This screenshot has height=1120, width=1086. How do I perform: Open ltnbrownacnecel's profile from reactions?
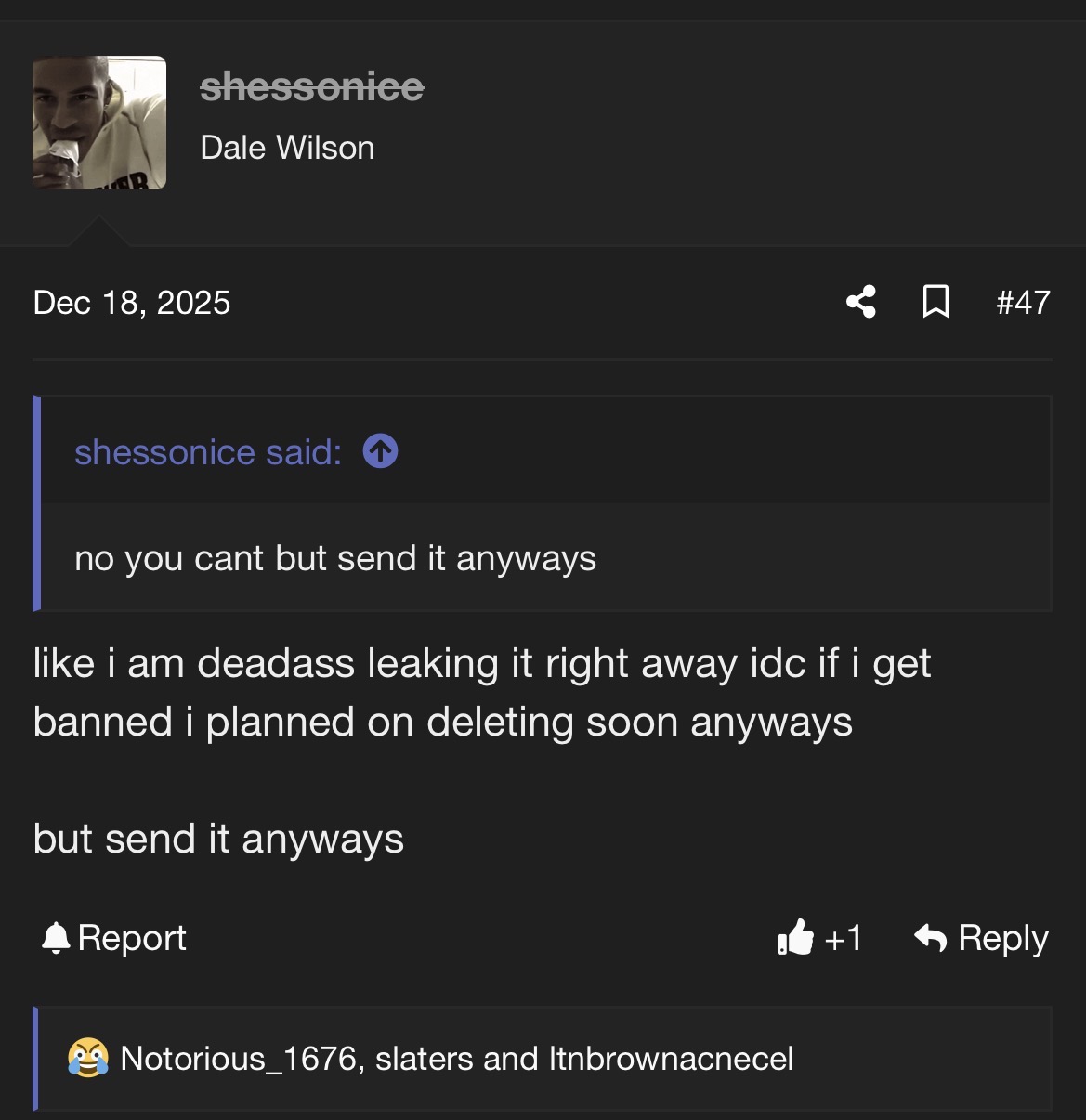tap(671, 1059)
